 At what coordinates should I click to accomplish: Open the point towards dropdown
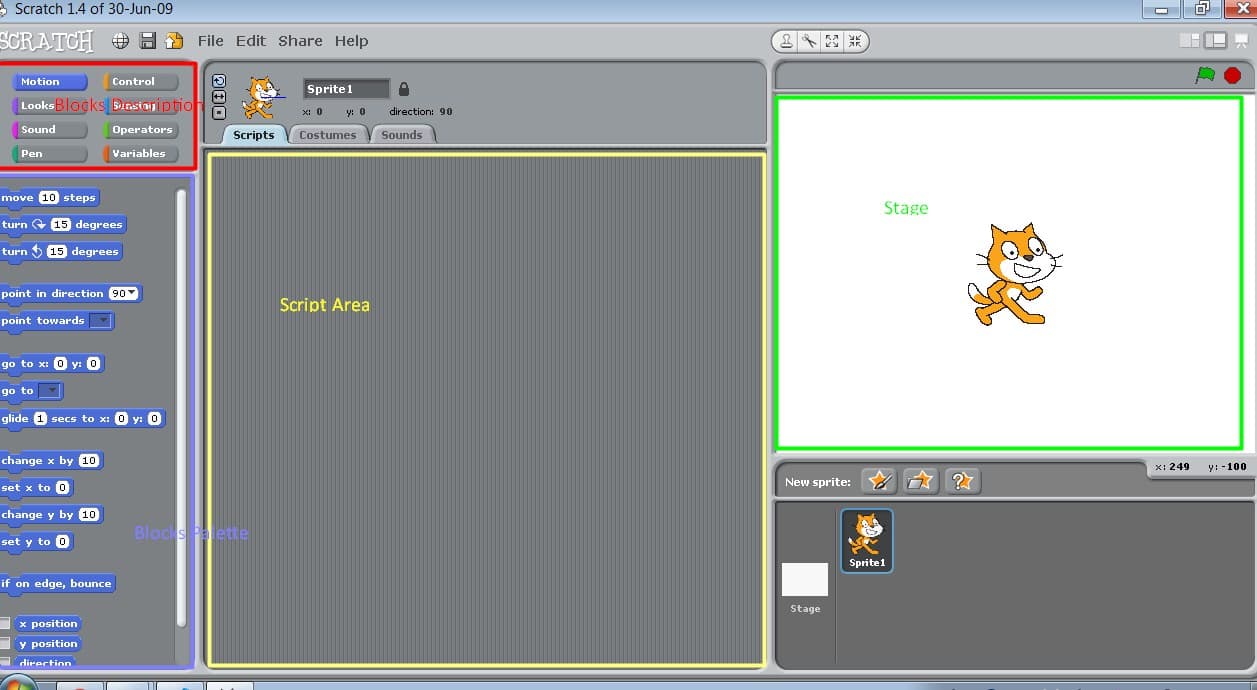click(101, 321)
